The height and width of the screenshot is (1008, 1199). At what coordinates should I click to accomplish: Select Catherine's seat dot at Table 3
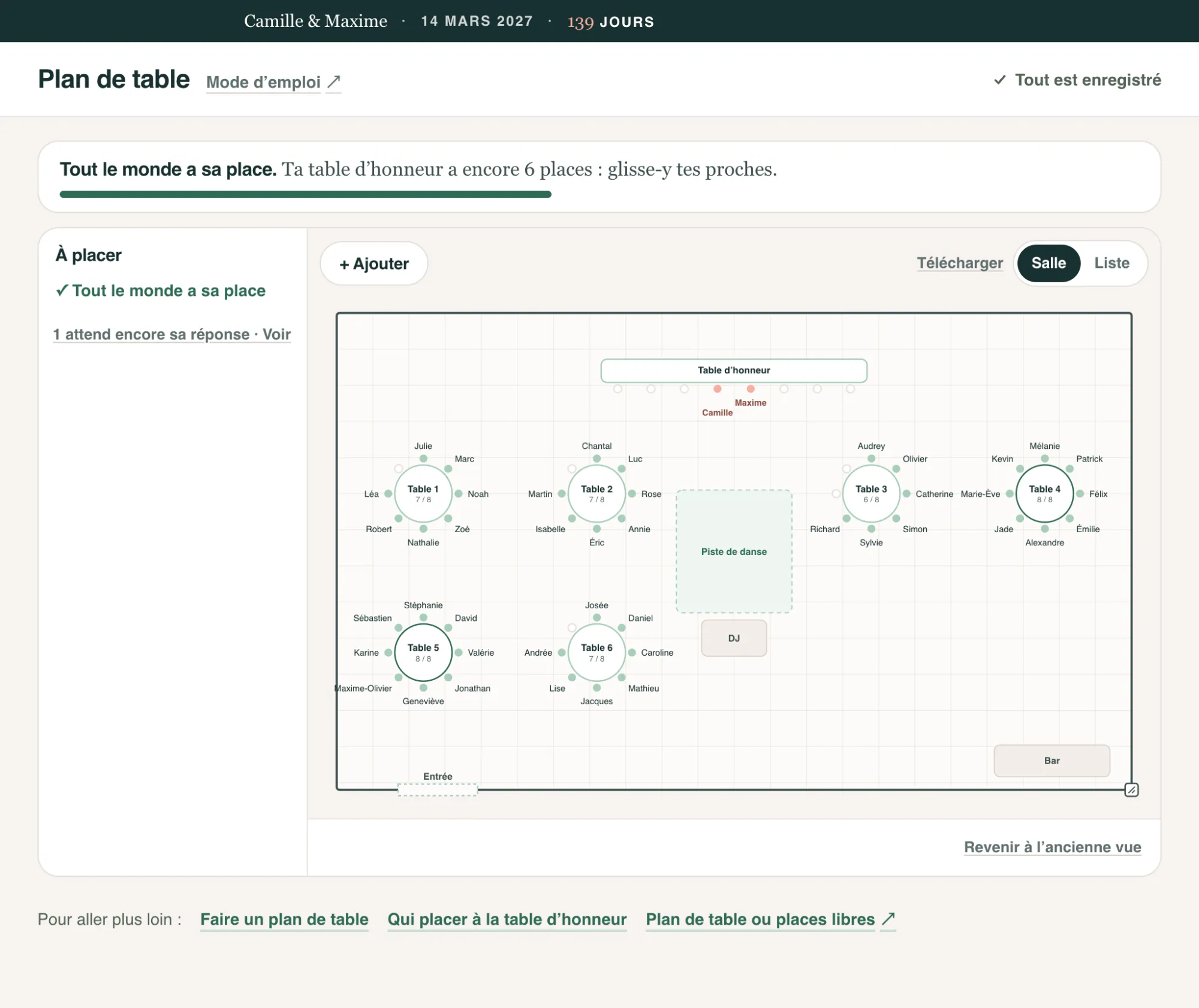click(906, 494)
